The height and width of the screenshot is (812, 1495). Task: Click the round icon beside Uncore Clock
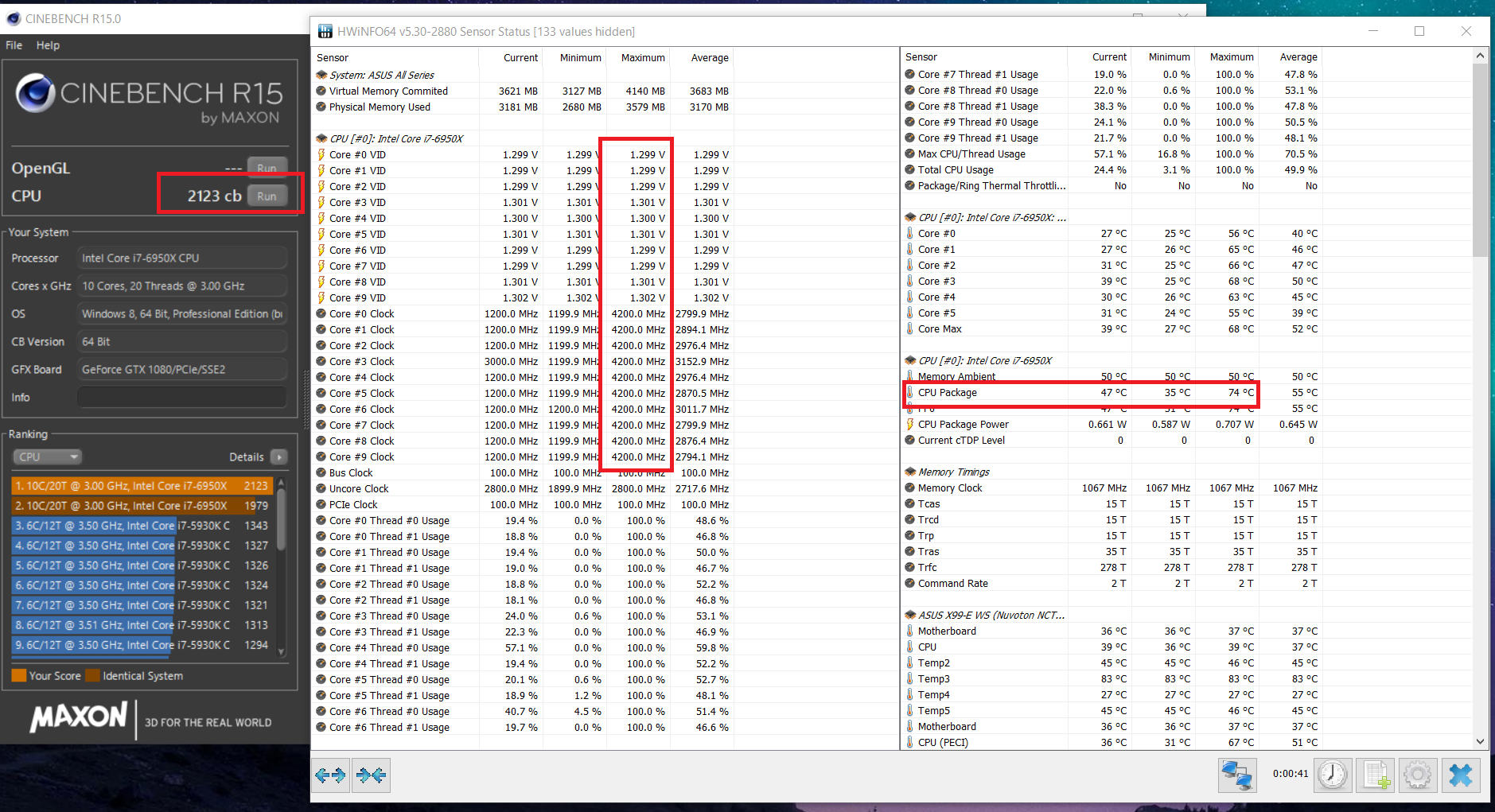(321, 488)
